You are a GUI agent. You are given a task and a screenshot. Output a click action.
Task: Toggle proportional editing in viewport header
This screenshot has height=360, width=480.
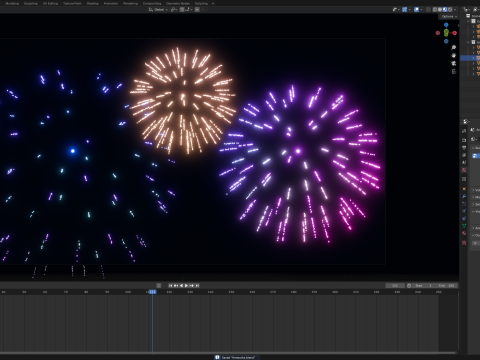pyautogui.click(x=197, y=10)
